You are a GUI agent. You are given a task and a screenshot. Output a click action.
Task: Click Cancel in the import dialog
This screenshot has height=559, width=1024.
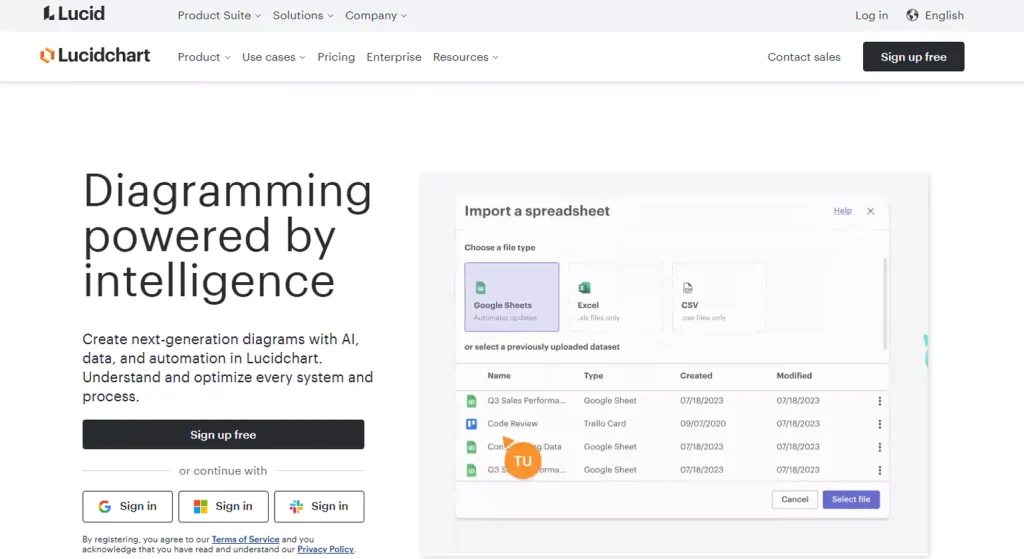point(795,500)
